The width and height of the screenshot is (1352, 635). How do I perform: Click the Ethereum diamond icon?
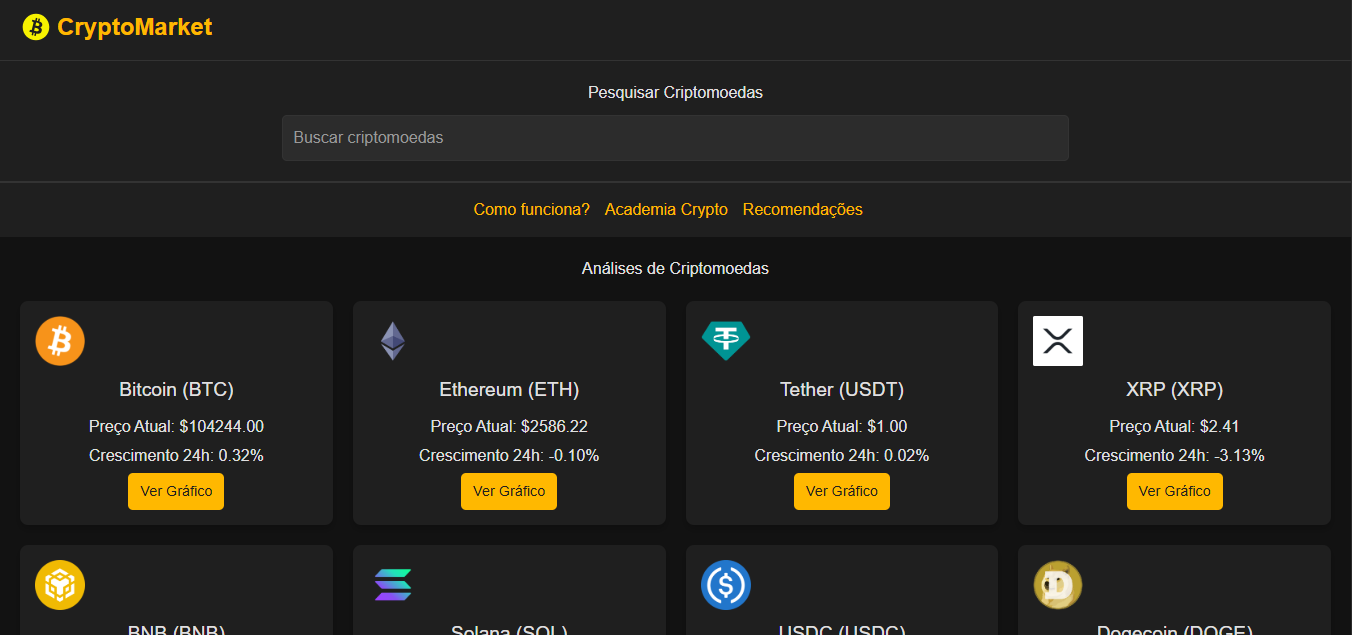(392, 340)
